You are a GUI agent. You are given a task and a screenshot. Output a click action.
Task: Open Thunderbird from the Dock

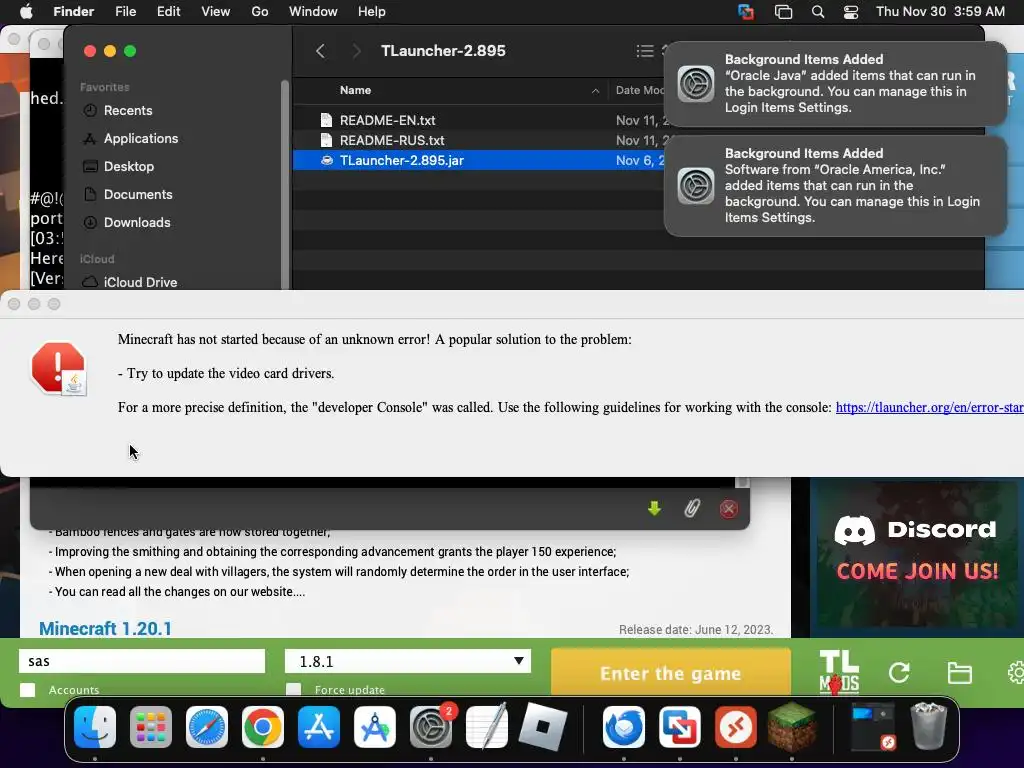624,727
